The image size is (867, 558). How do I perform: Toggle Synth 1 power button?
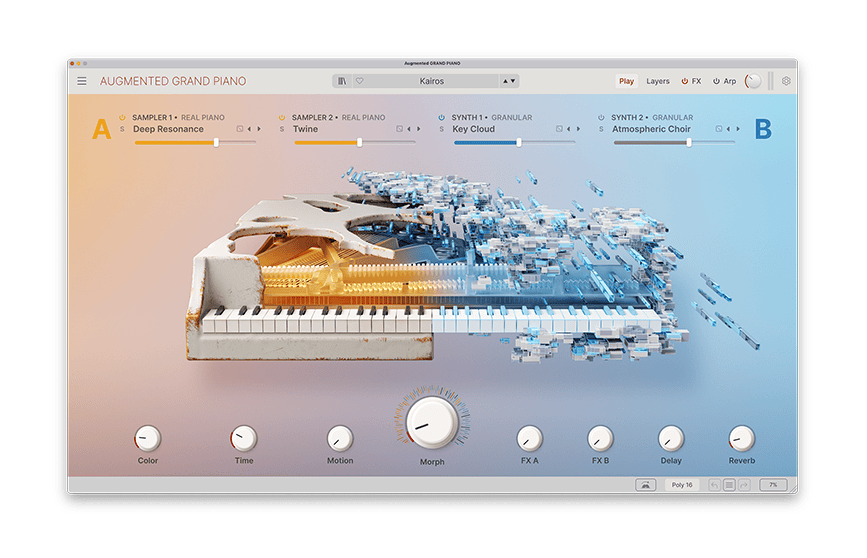(x=441, y=117)
